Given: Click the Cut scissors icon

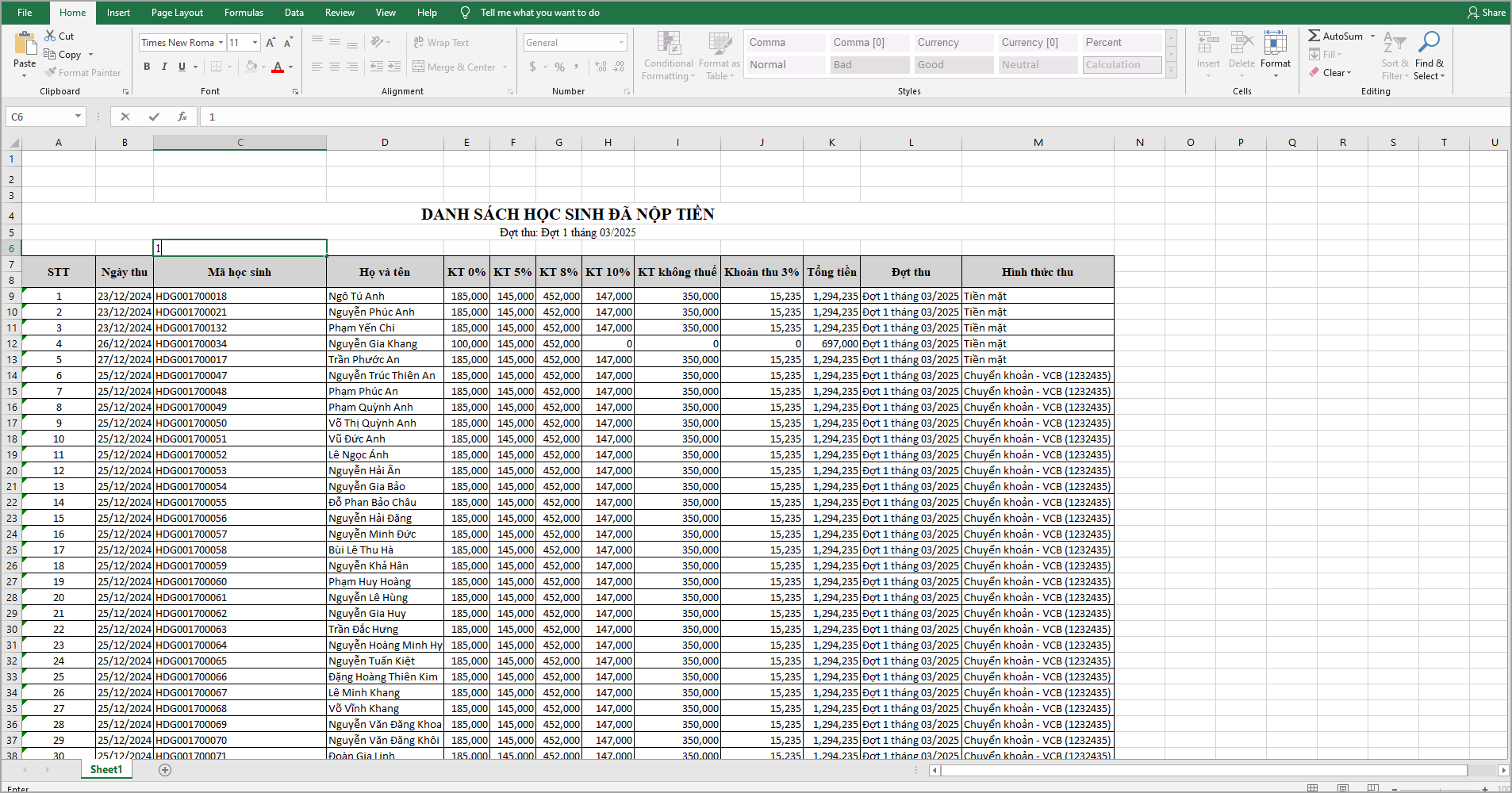Looking at the screenshot, I should [x=50, y=36].
